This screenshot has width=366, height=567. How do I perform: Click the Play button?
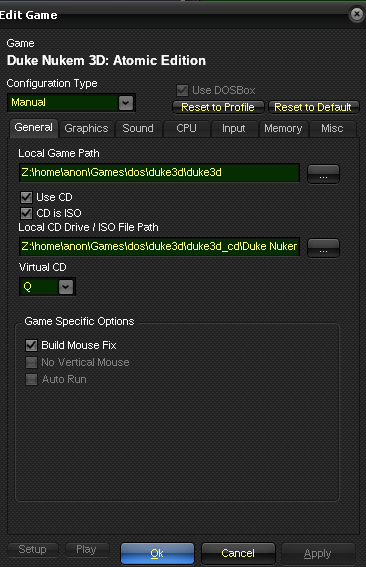coord(86,550)
